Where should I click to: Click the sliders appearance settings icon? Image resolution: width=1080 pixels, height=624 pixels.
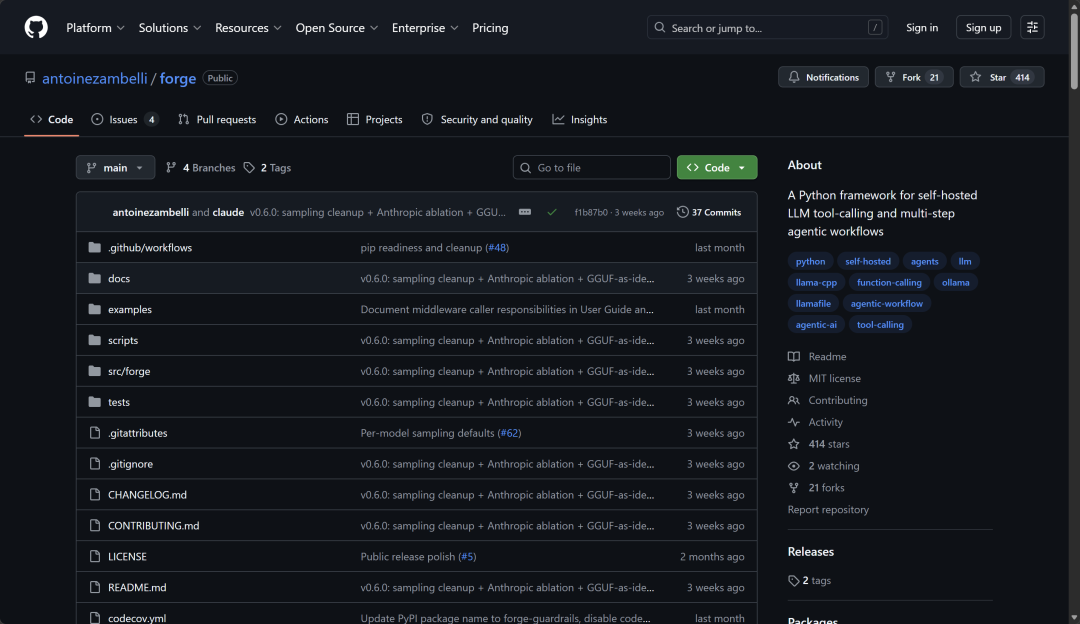pyautogui.click(x=1032, y=28)
